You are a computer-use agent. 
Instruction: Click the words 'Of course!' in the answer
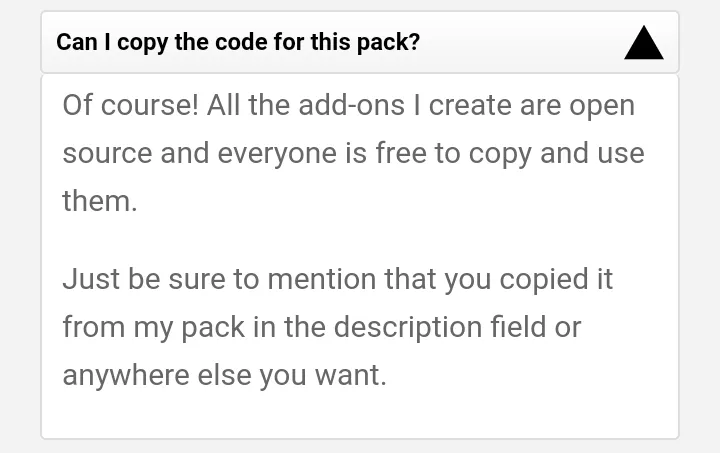click(x=130, y=105)
